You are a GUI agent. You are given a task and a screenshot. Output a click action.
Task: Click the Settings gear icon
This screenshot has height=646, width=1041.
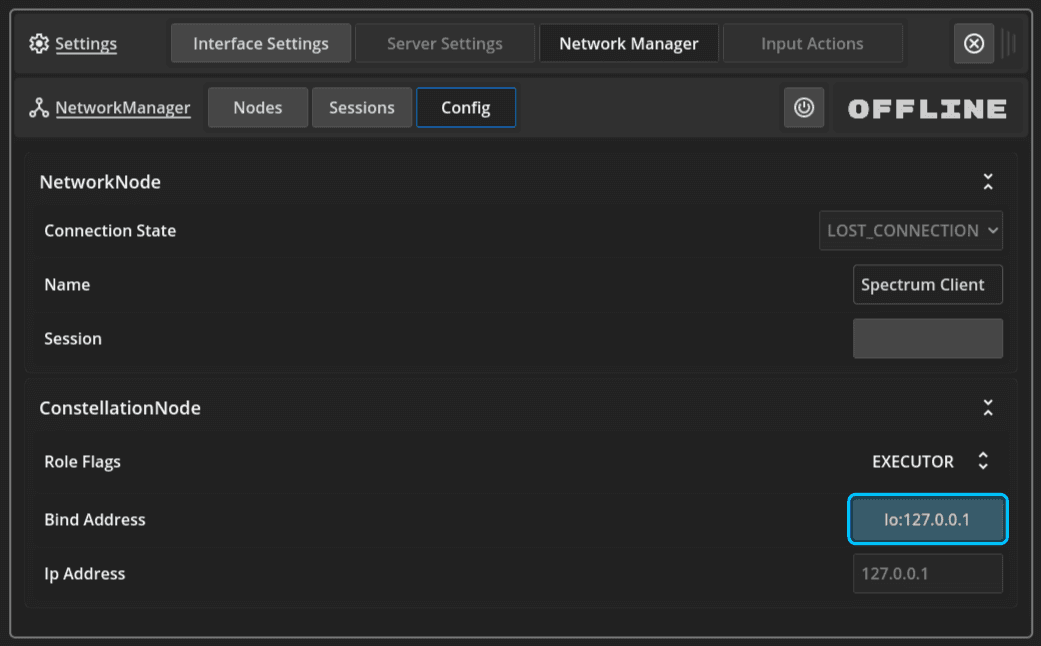[39, 44]
